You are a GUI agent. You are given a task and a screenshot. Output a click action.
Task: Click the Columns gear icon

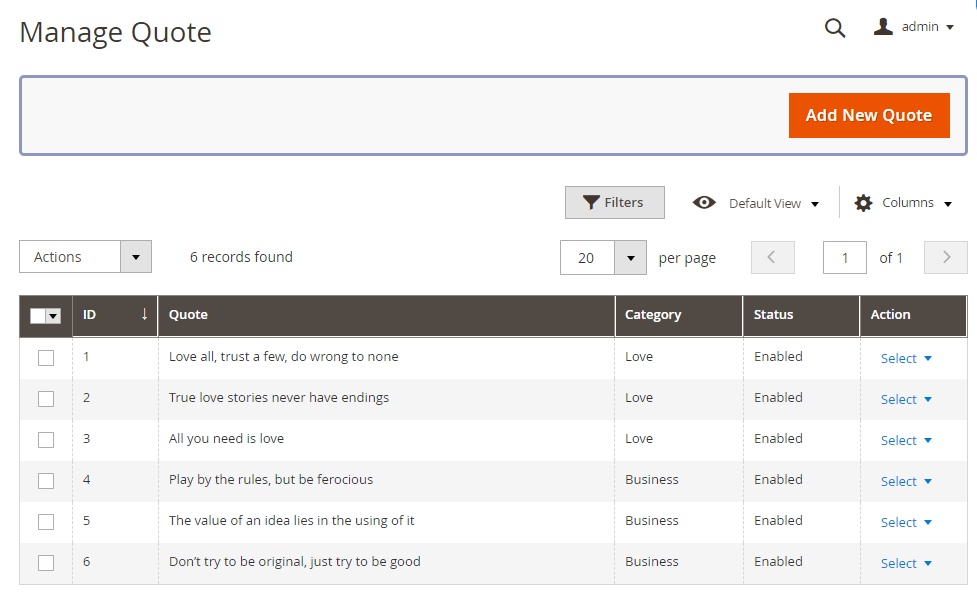[863, 203]
